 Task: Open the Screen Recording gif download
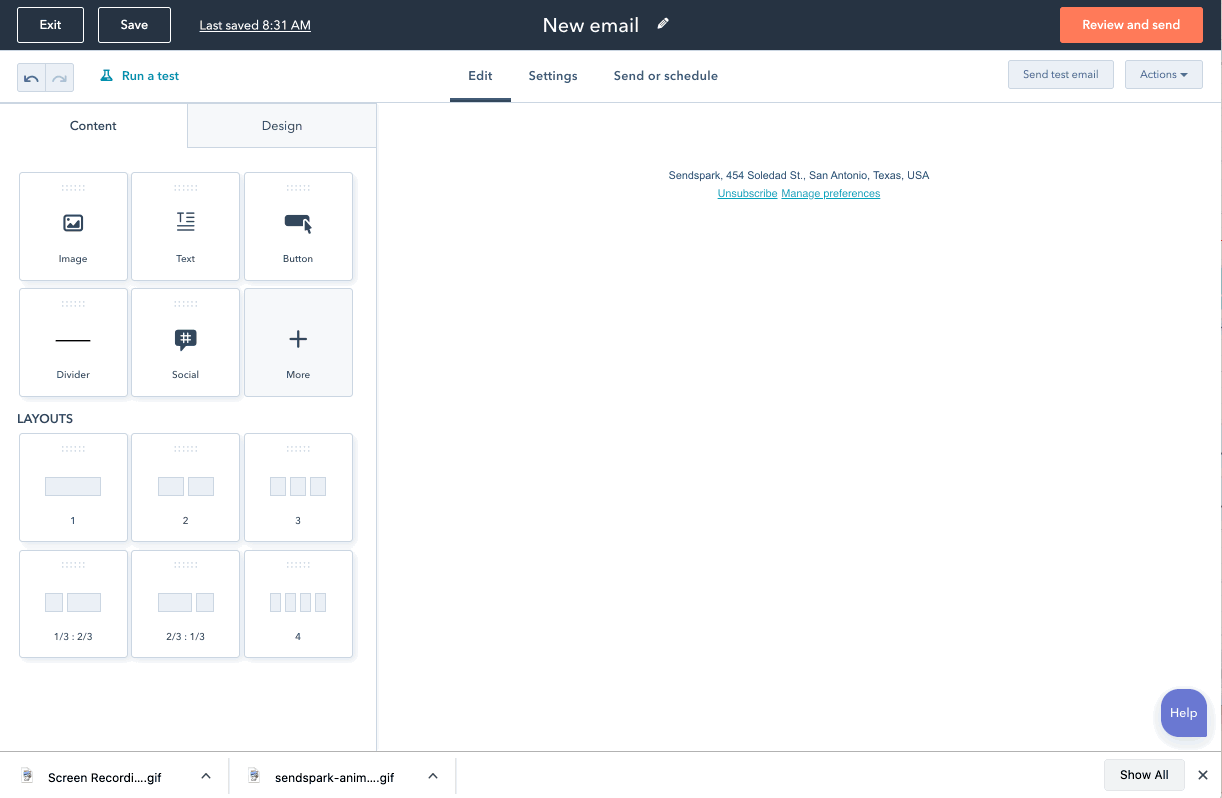(x=104, y=777)
